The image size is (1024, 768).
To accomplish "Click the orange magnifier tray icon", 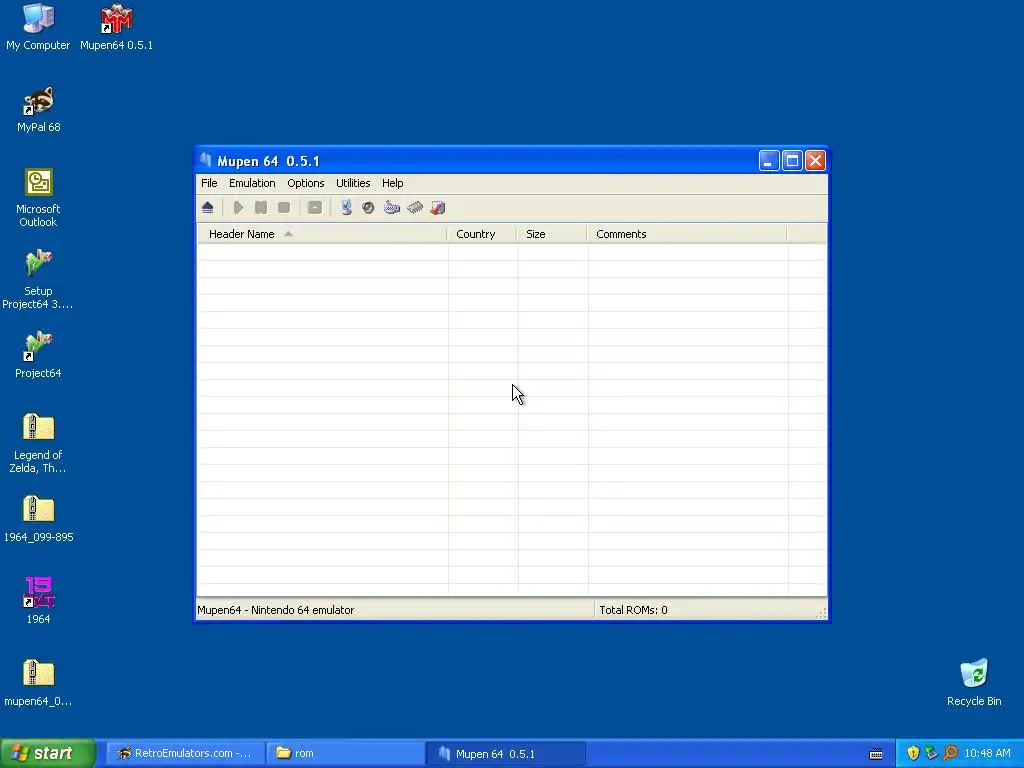I will (x=950, y=753).
